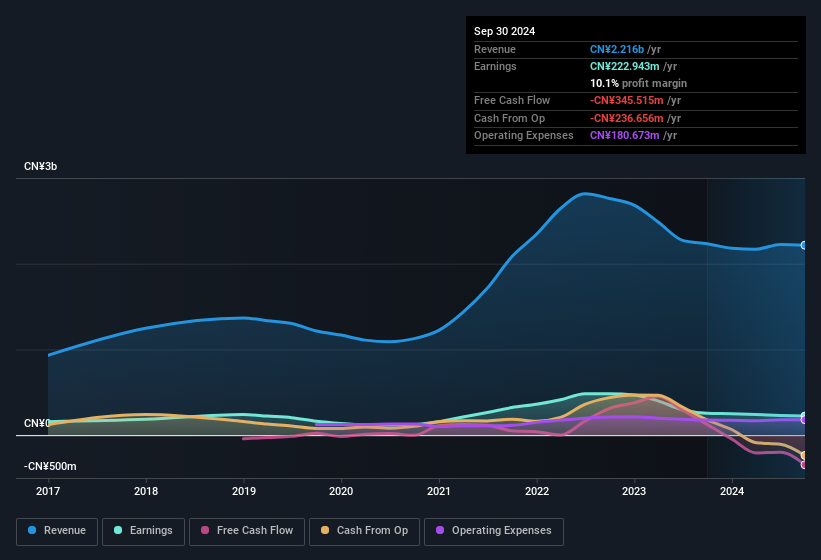The height and width of the screenshot is (560, 821).
Task: Click the CN¥2.216b revenue value
Action: click(617, 49)
